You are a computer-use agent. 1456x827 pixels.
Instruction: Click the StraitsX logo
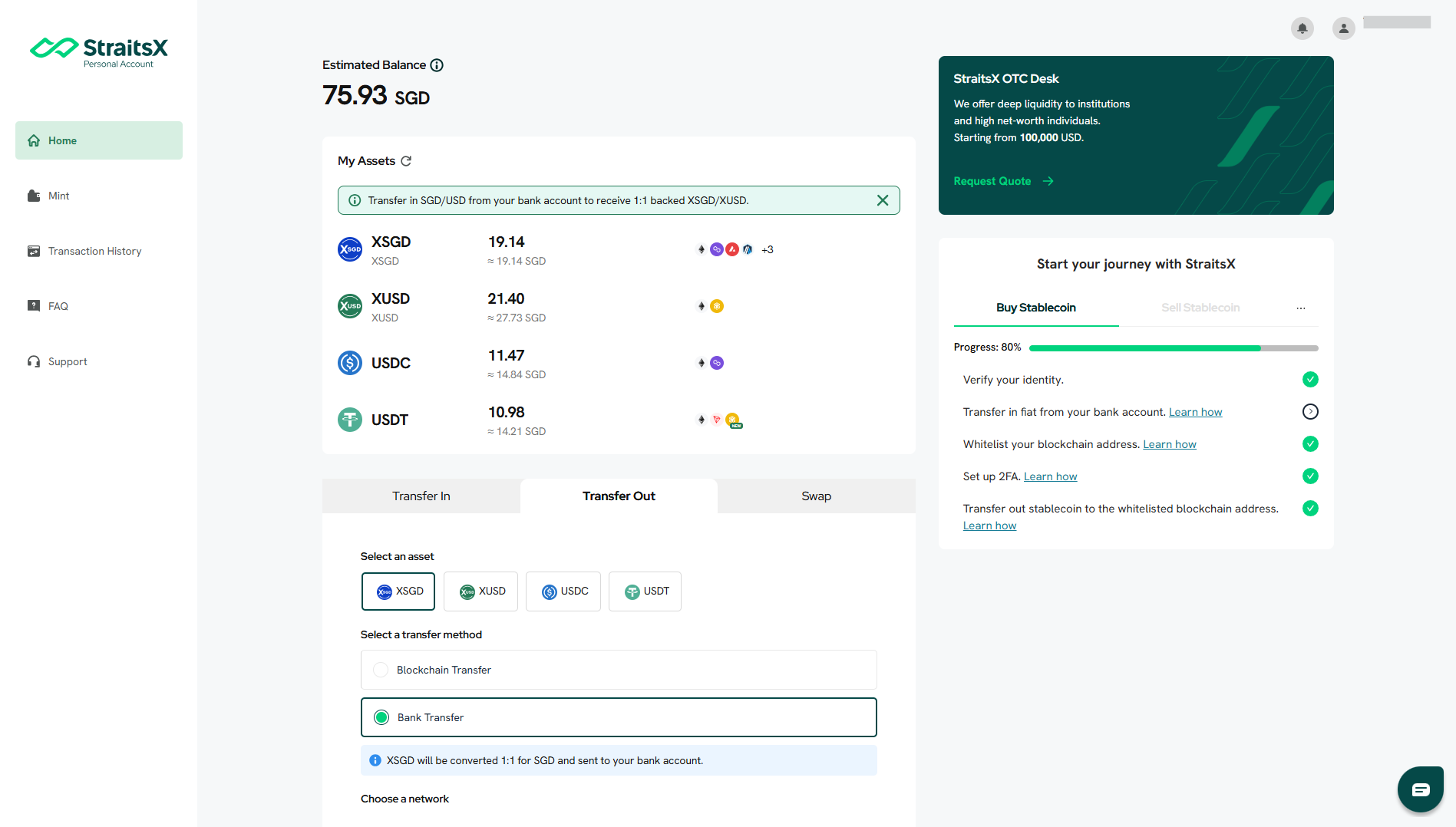pos(99,52)
